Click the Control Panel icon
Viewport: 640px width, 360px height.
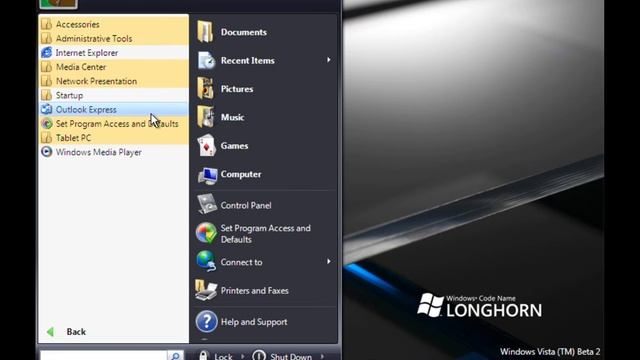pyautogui.click(x=207, y=204)
